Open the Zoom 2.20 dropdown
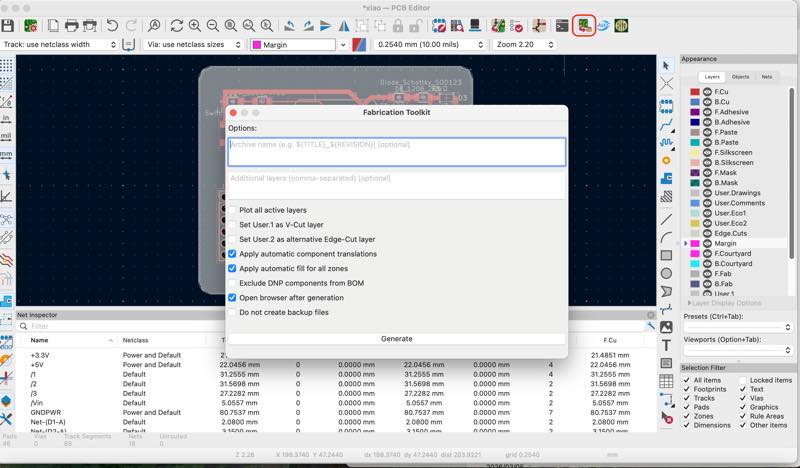Screen dimensions: 800x468 [x=524, y=44]
